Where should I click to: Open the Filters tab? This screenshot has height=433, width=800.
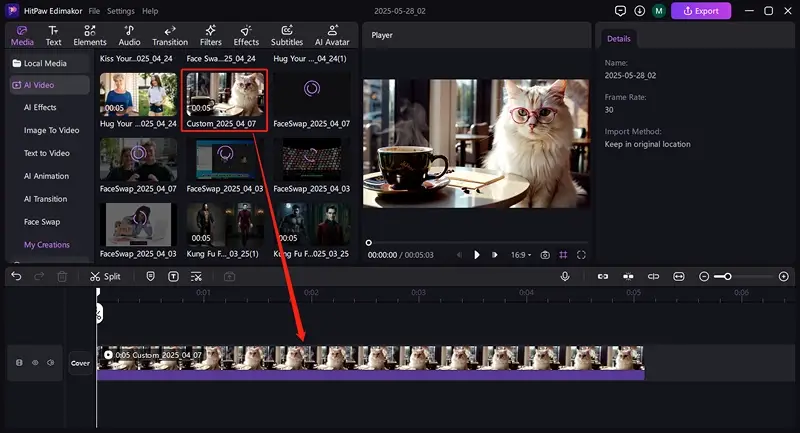211,36
